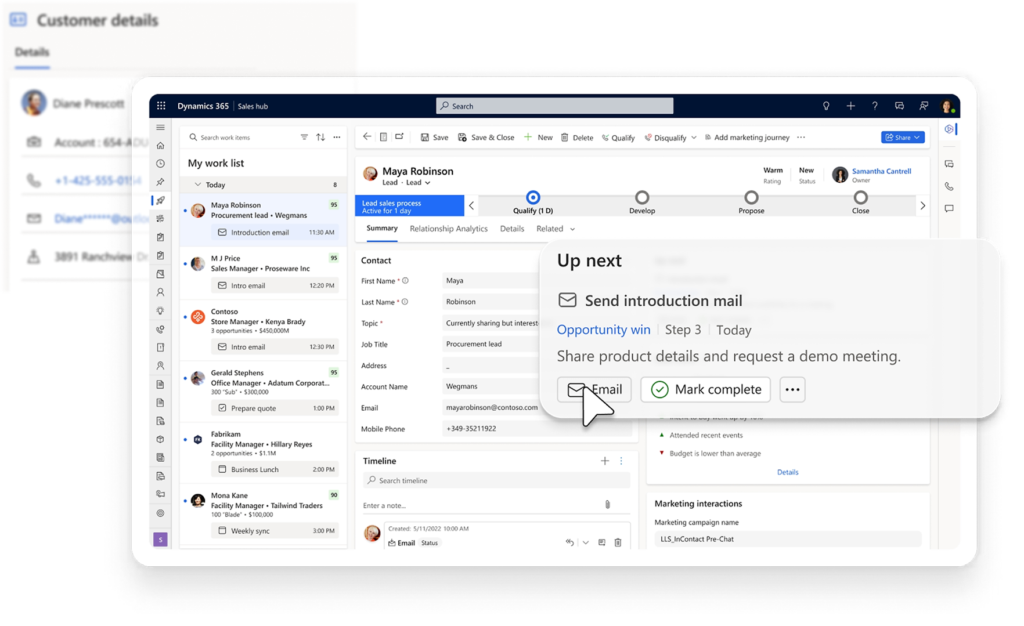This screenshot has width=1024, height=626.
Task: Click the sort arrows in work list
Action: click(320, 137)
